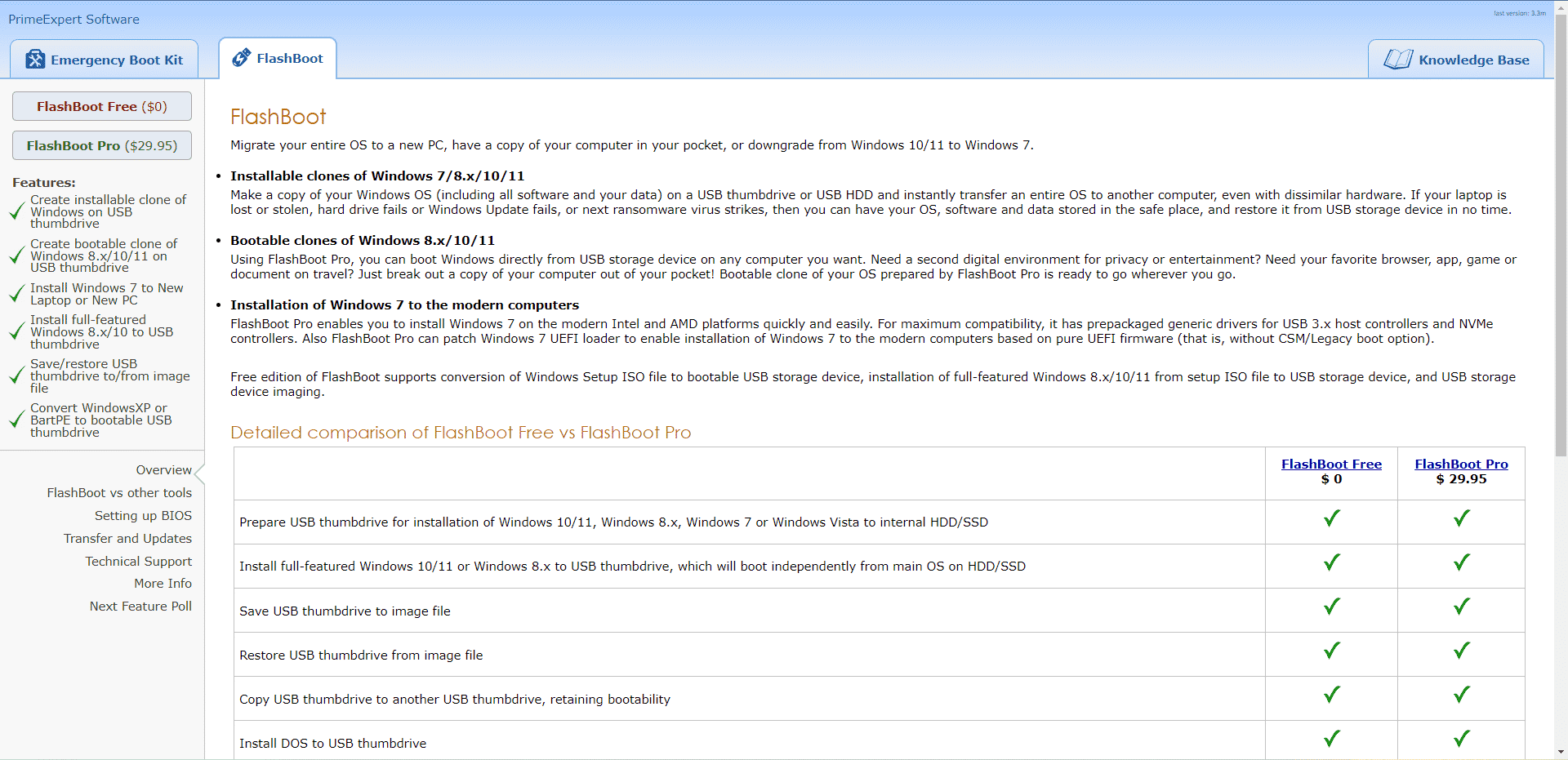Screen dimensions: 1568x760
Task: Click 'Create installable clone of Windows on USB' feature
Action: [109, 211]
